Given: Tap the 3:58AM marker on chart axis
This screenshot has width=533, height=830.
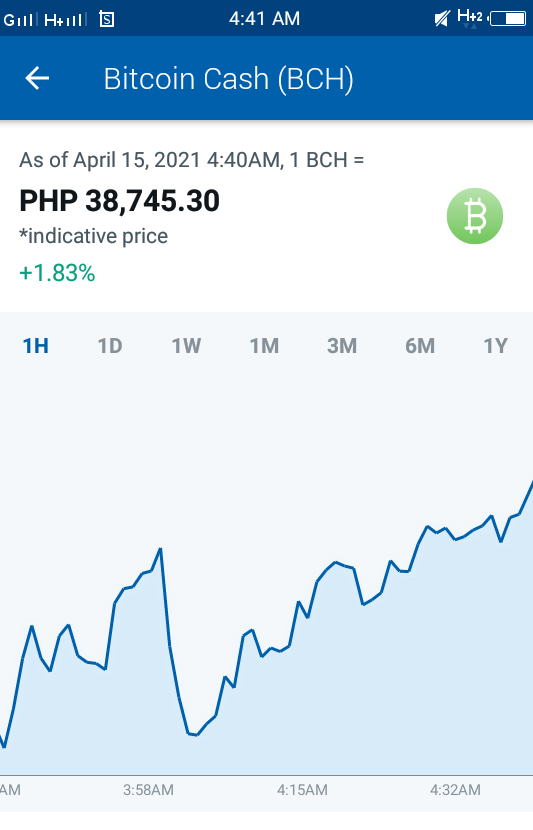Looking at the screenshot, I should point(148,790).
